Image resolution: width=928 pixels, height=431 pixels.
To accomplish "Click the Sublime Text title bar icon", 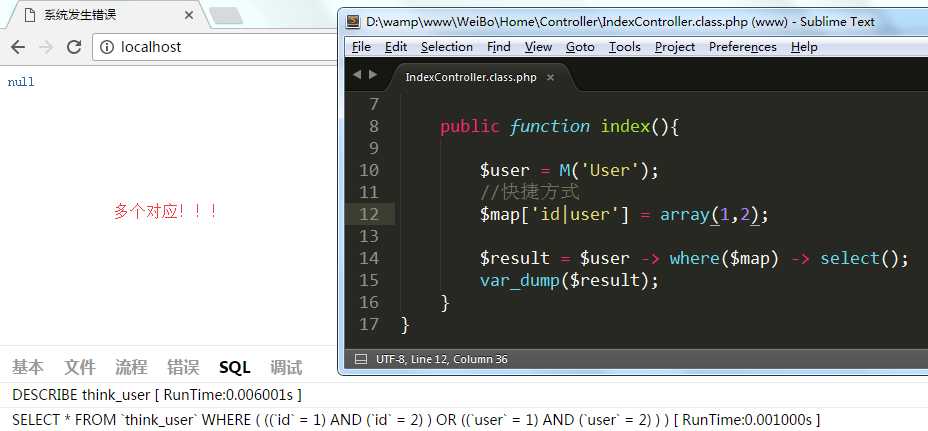I will point(354,22).
